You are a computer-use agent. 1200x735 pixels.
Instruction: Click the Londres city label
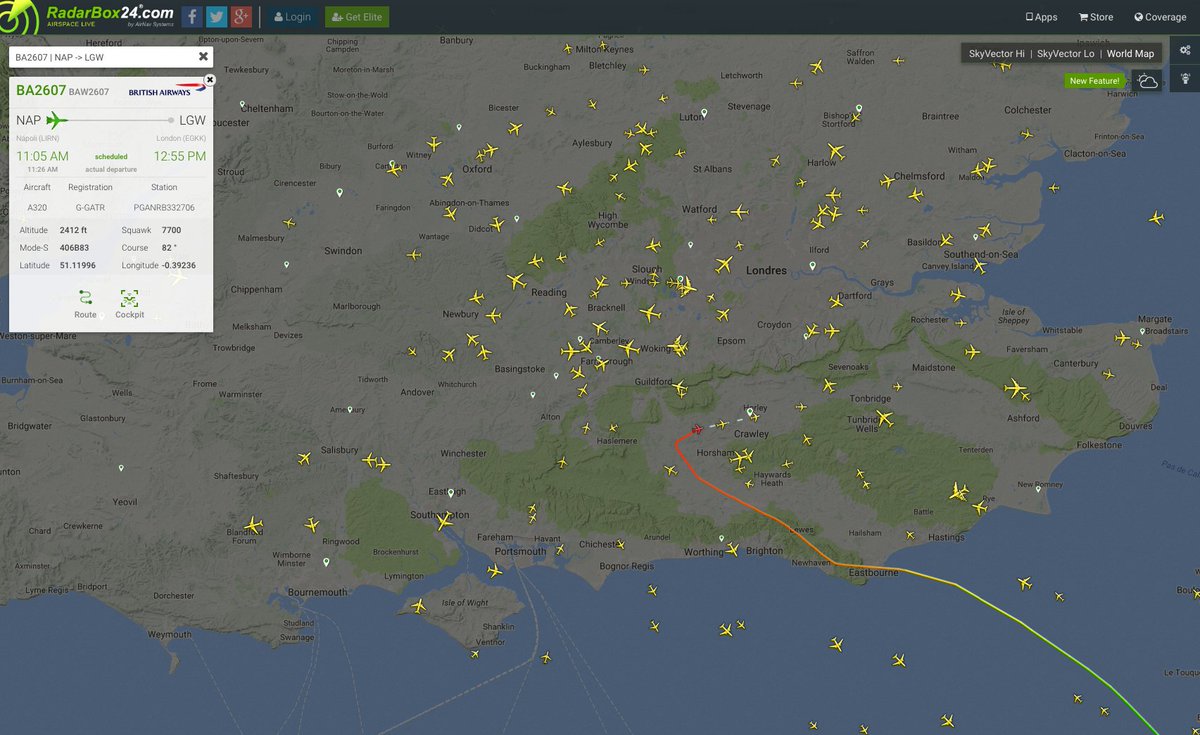click(x=767, y=270)
